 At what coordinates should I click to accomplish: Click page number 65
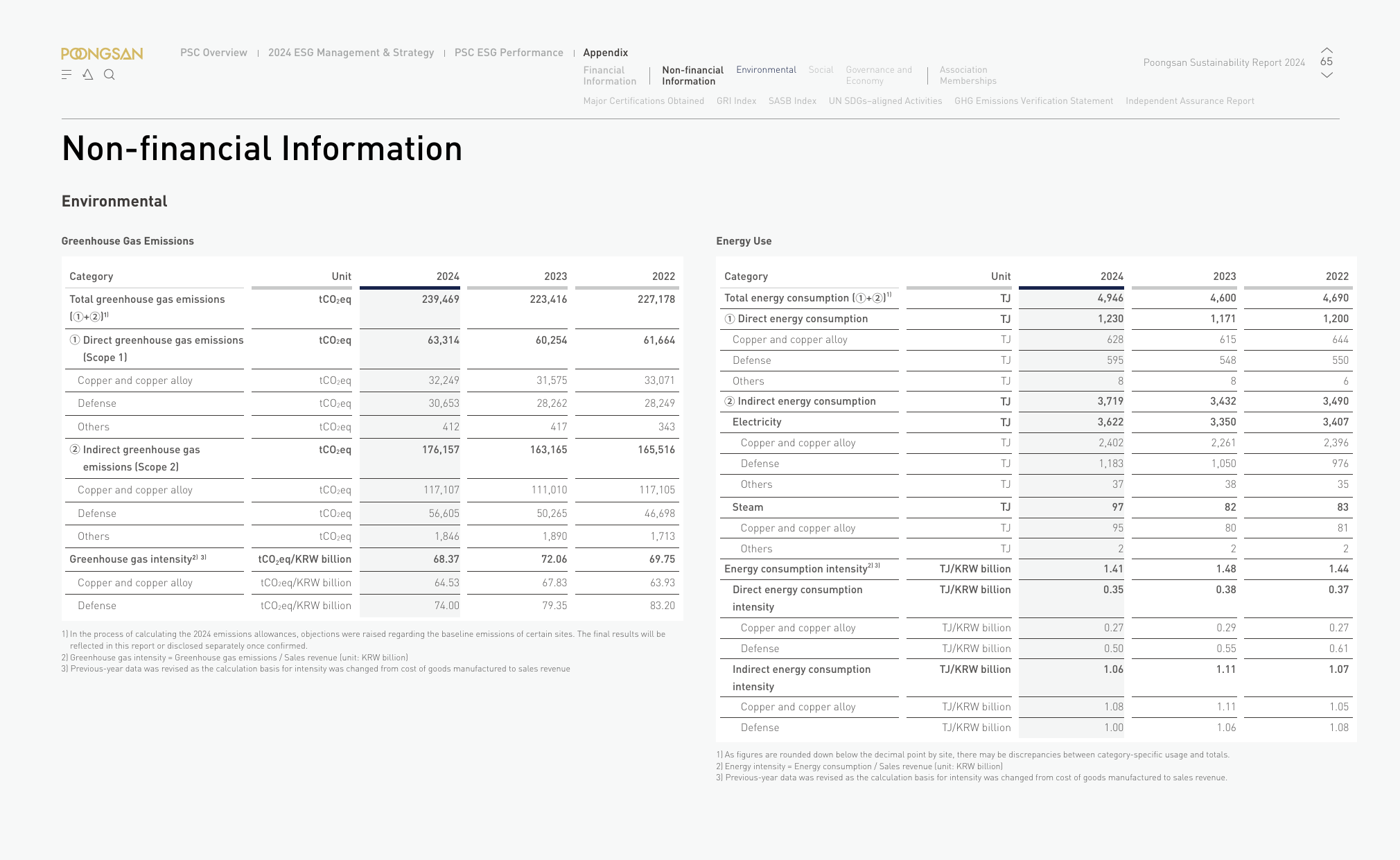1327,62
